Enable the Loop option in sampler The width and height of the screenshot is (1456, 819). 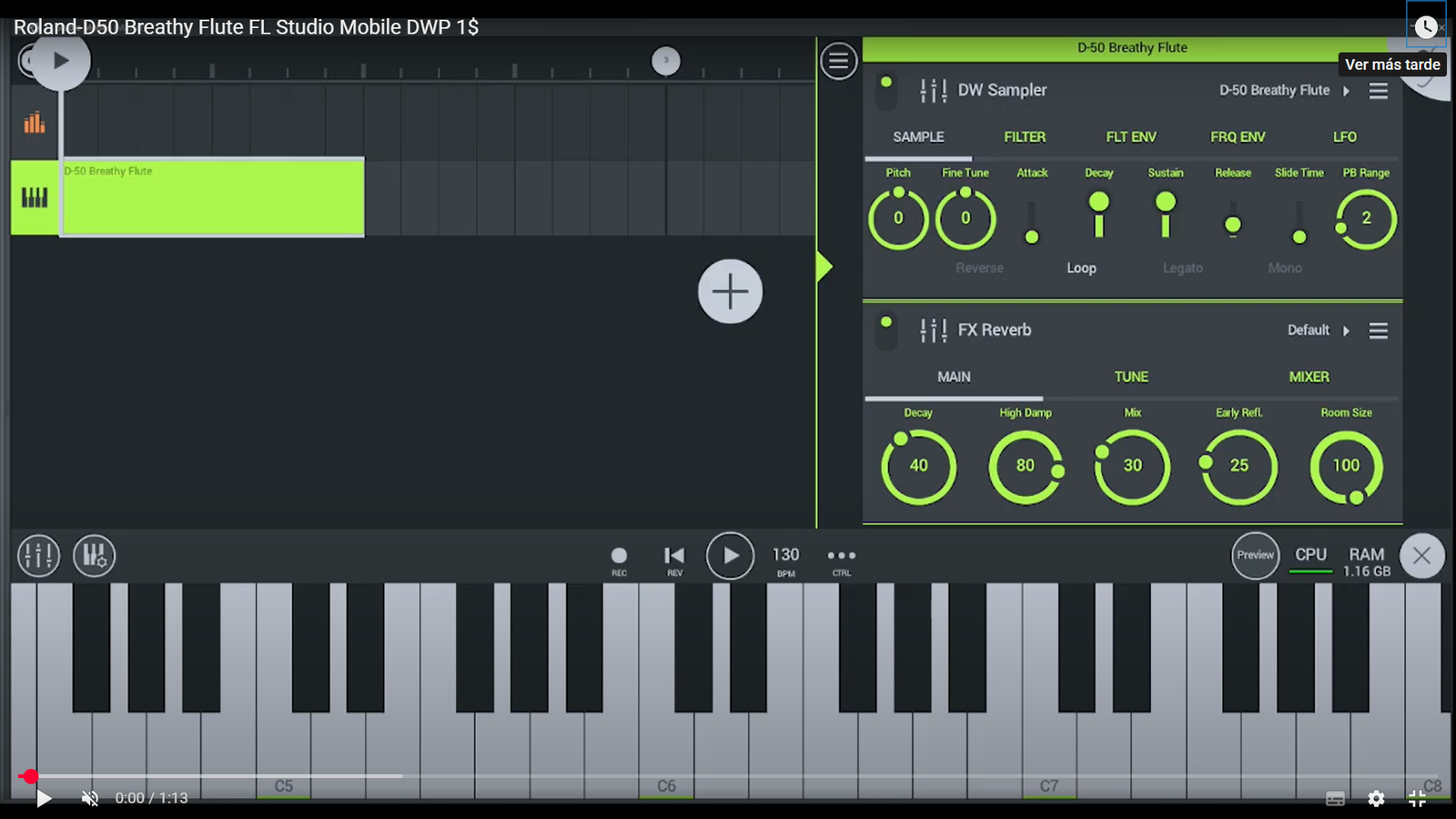1081,268
